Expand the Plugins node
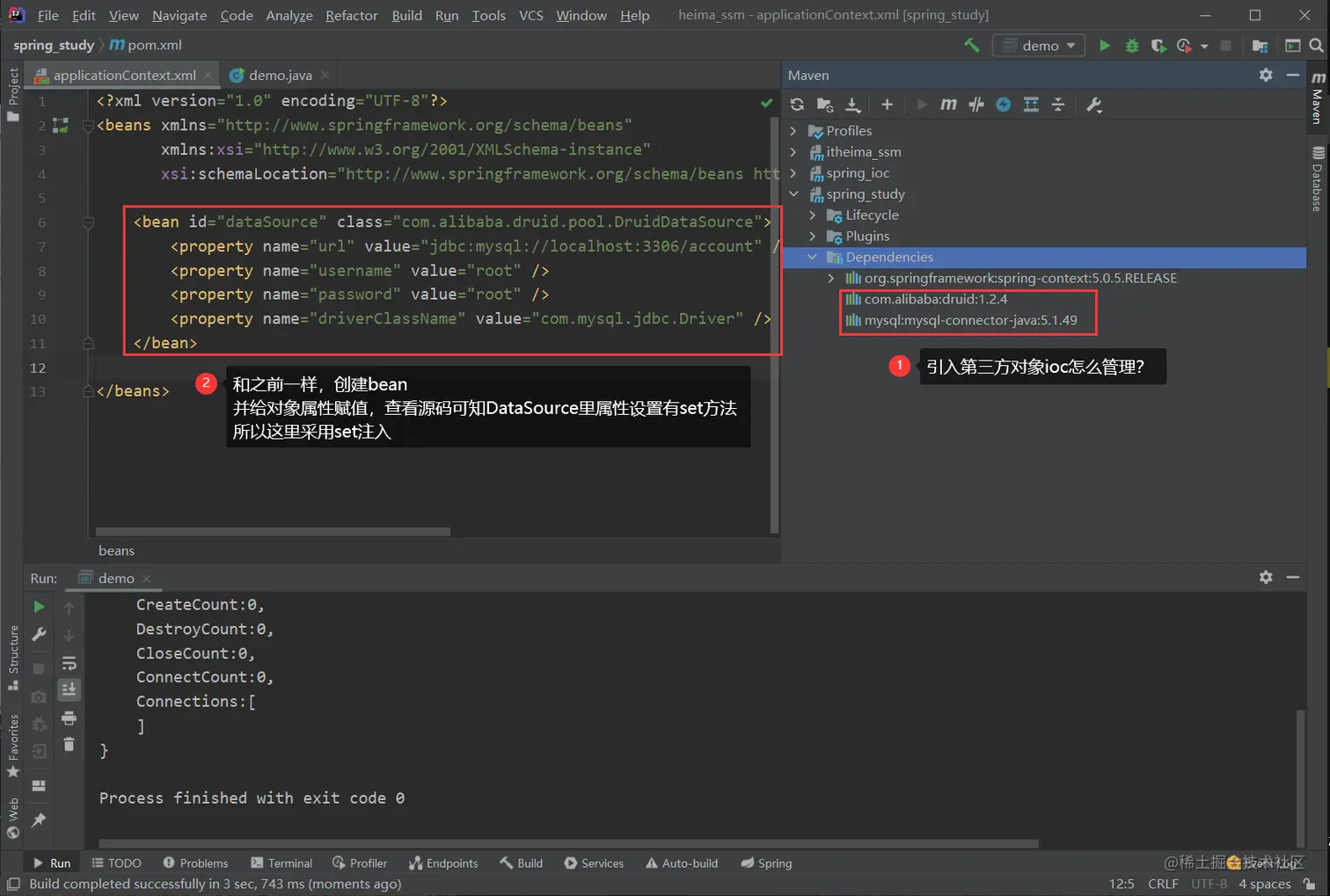 tap(813, 236)
